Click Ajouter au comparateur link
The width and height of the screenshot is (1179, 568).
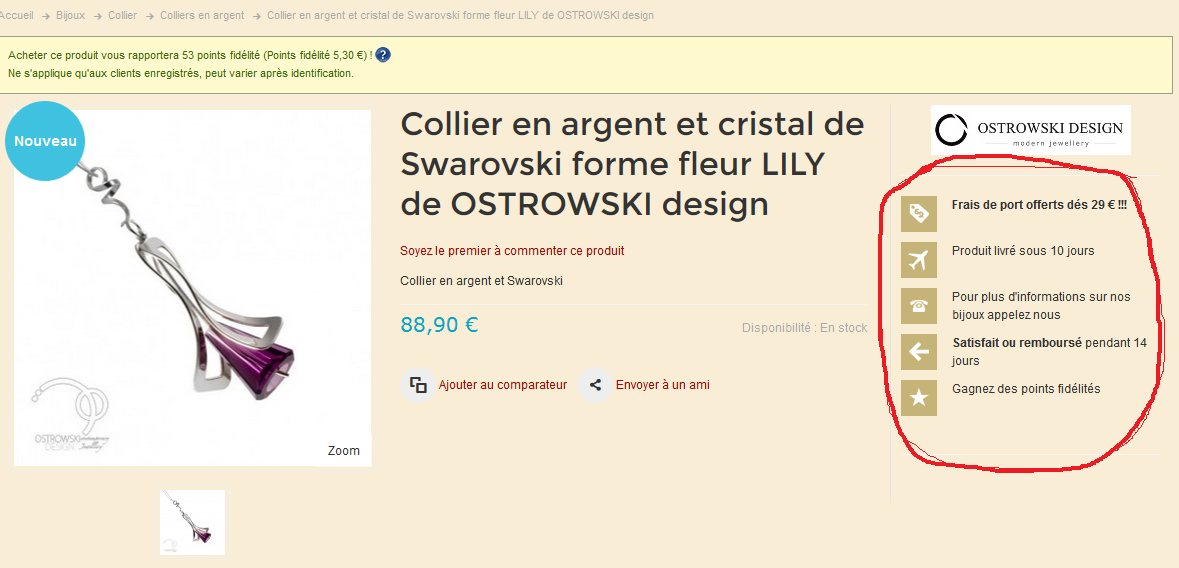click(502, 384)
